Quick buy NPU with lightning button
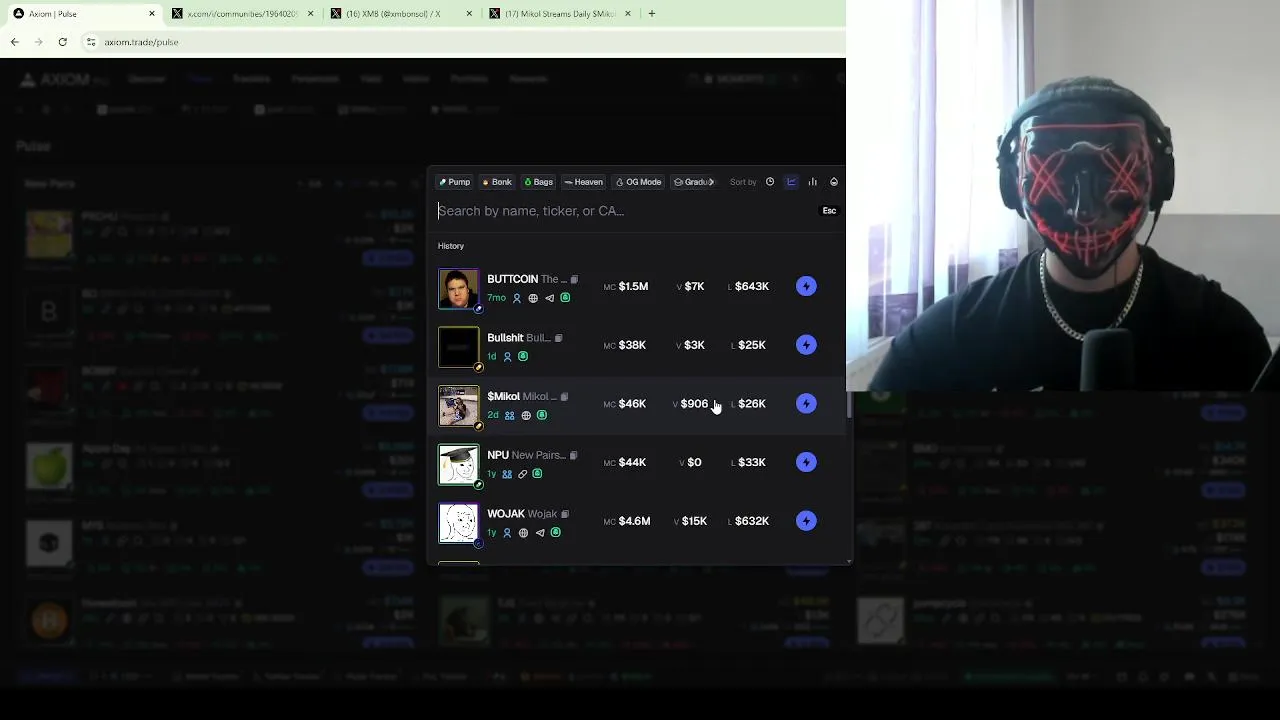This screenshot has width=1280, height=720. 806,462
